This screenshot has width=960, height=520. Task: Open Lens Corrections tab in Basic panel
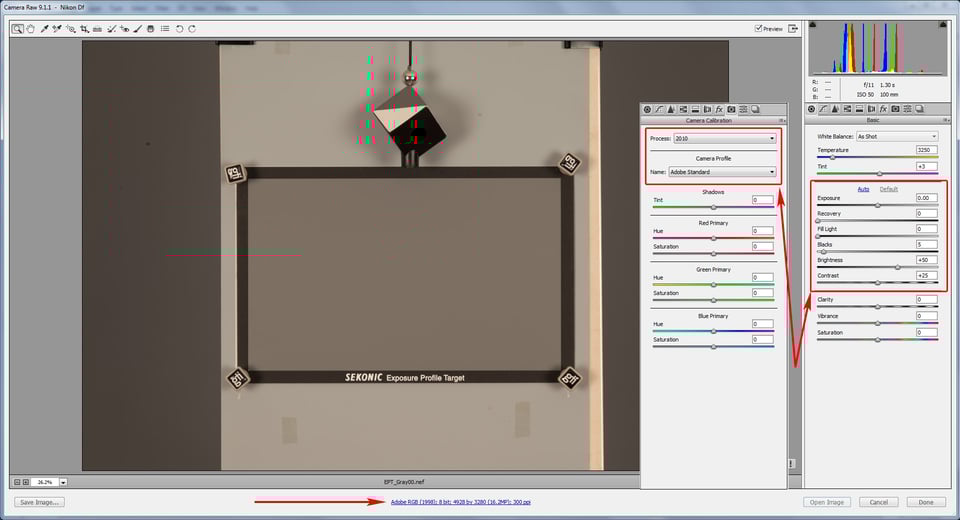(x=871, y=109)
